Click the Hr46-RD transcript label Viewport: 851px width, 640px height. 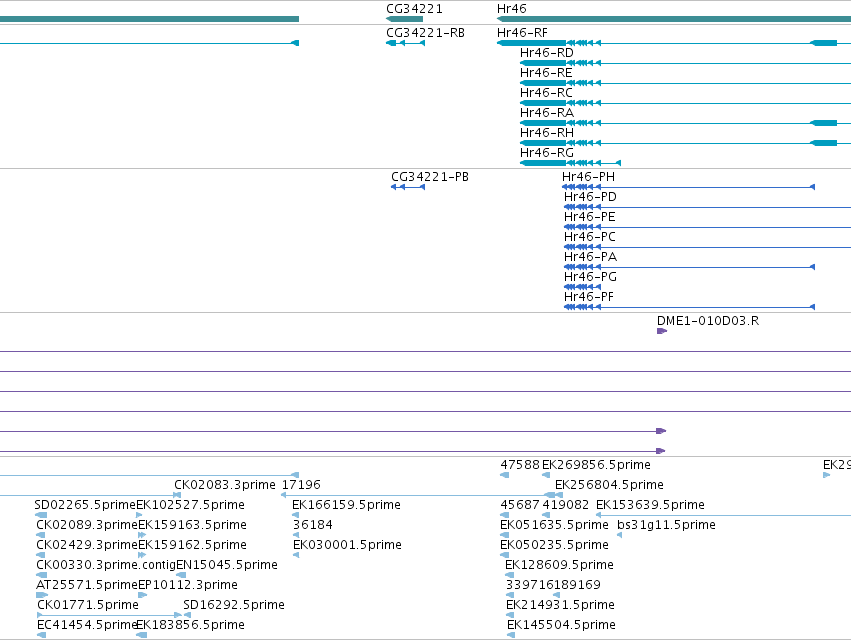(547, 53)
